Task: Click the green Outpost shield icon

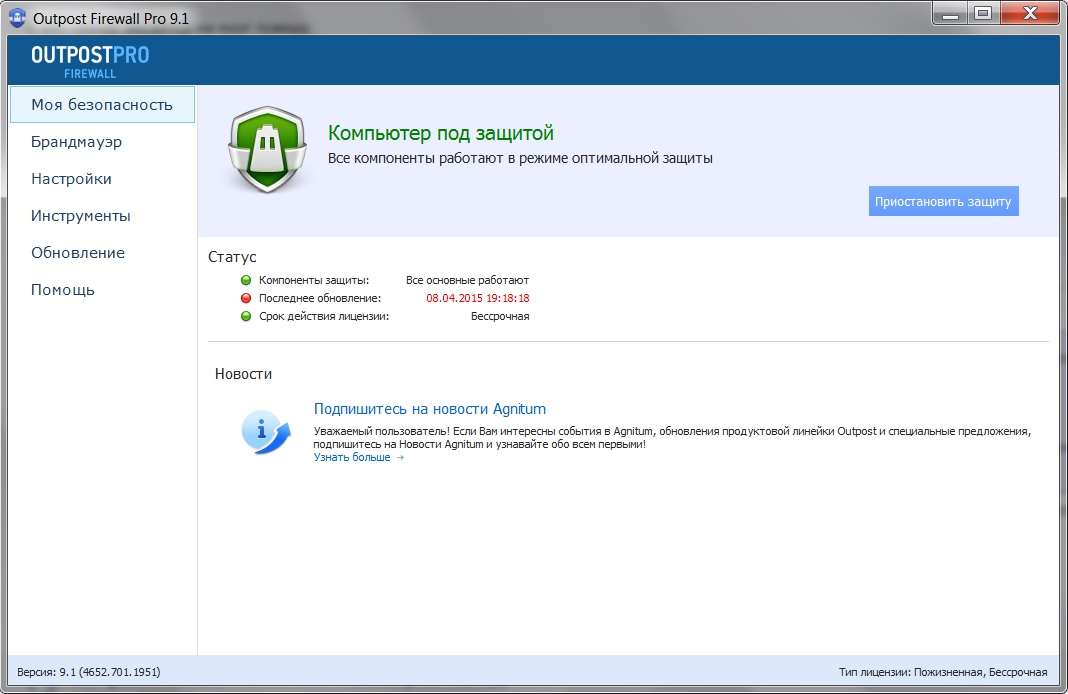Action: click(267, 150)
